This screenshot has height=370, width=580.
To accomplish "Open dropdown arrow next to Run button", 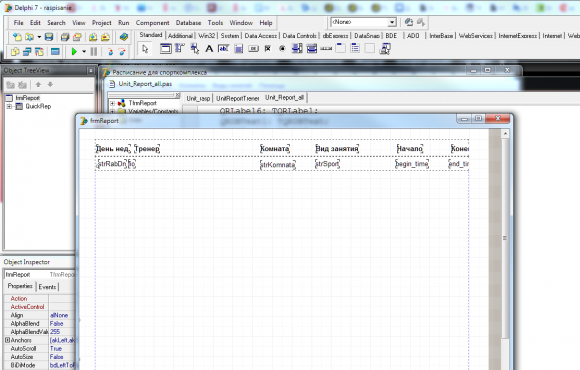I will [x=84, y=51].
